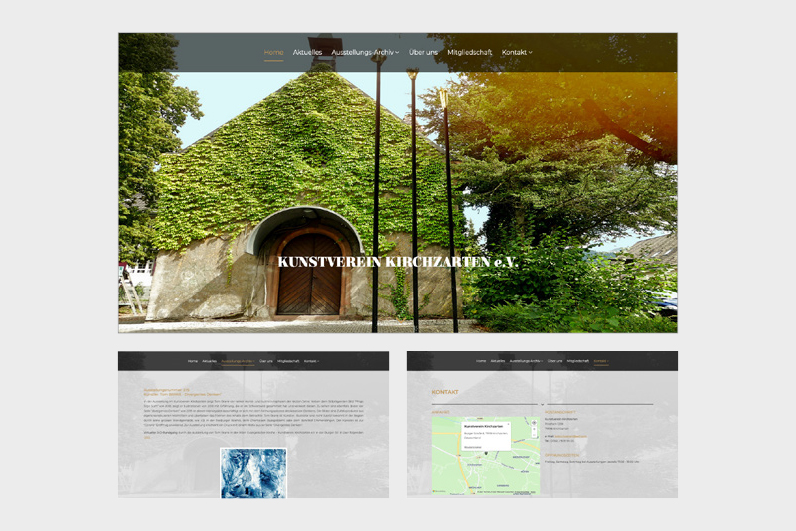This screenshot has width=796, height=531.
Task: Expand Kontakt in the exhibition page navigation
Action: pyautogui.click(x=311, y=361)
